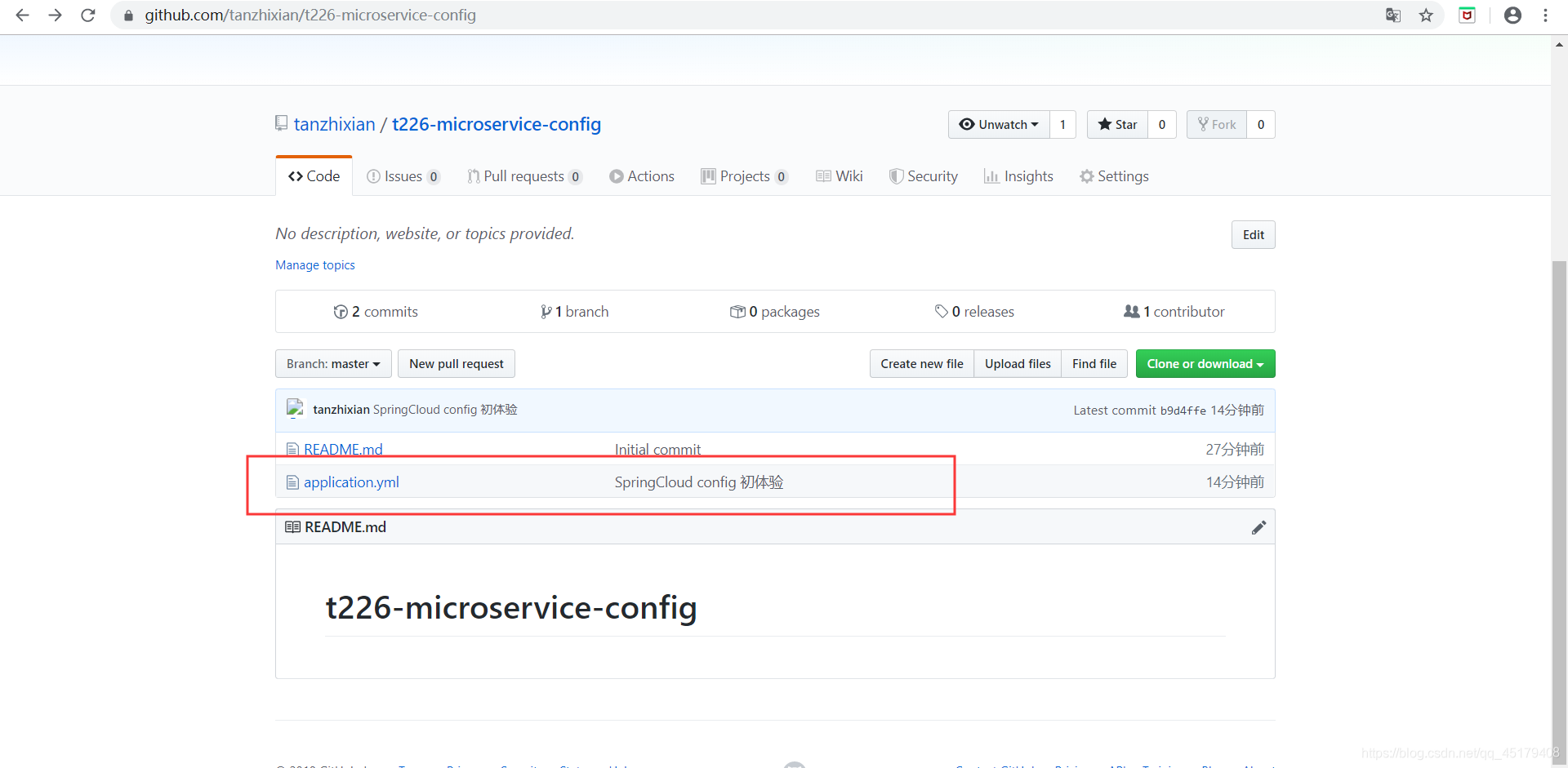Expand the Clone or download dropdown
1568x768 pixels.
(x=1205, y=363)
